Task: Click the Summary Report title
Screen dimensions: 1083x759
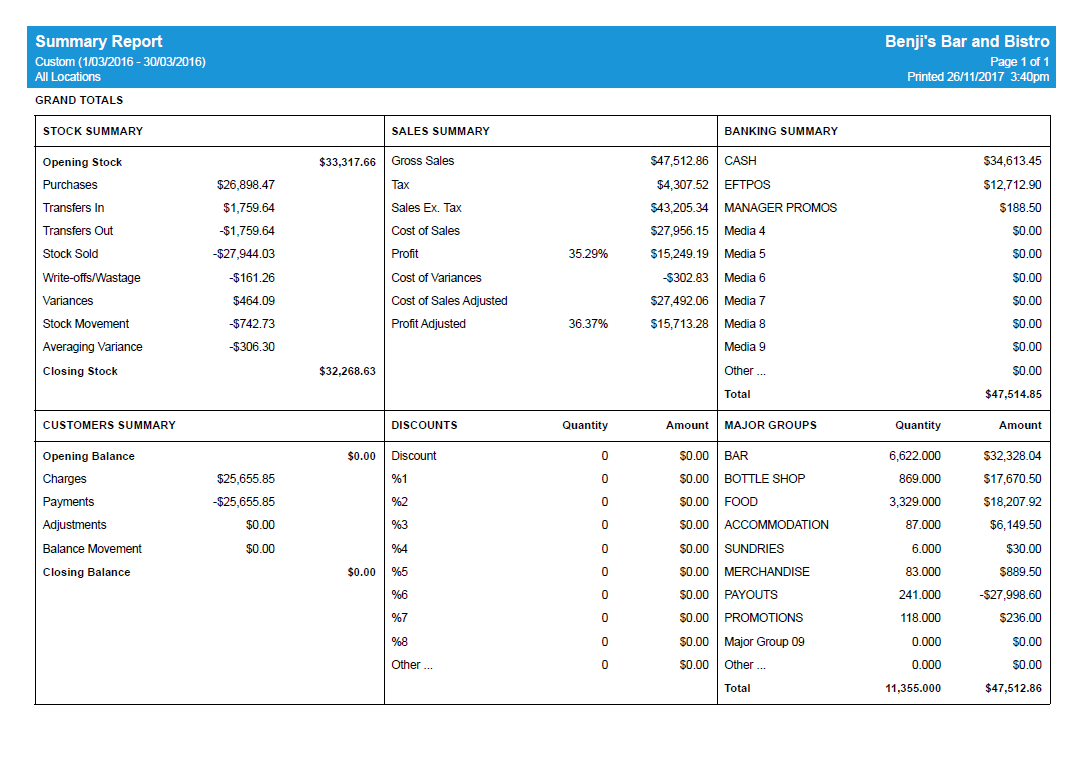Action: click(99, 41)
